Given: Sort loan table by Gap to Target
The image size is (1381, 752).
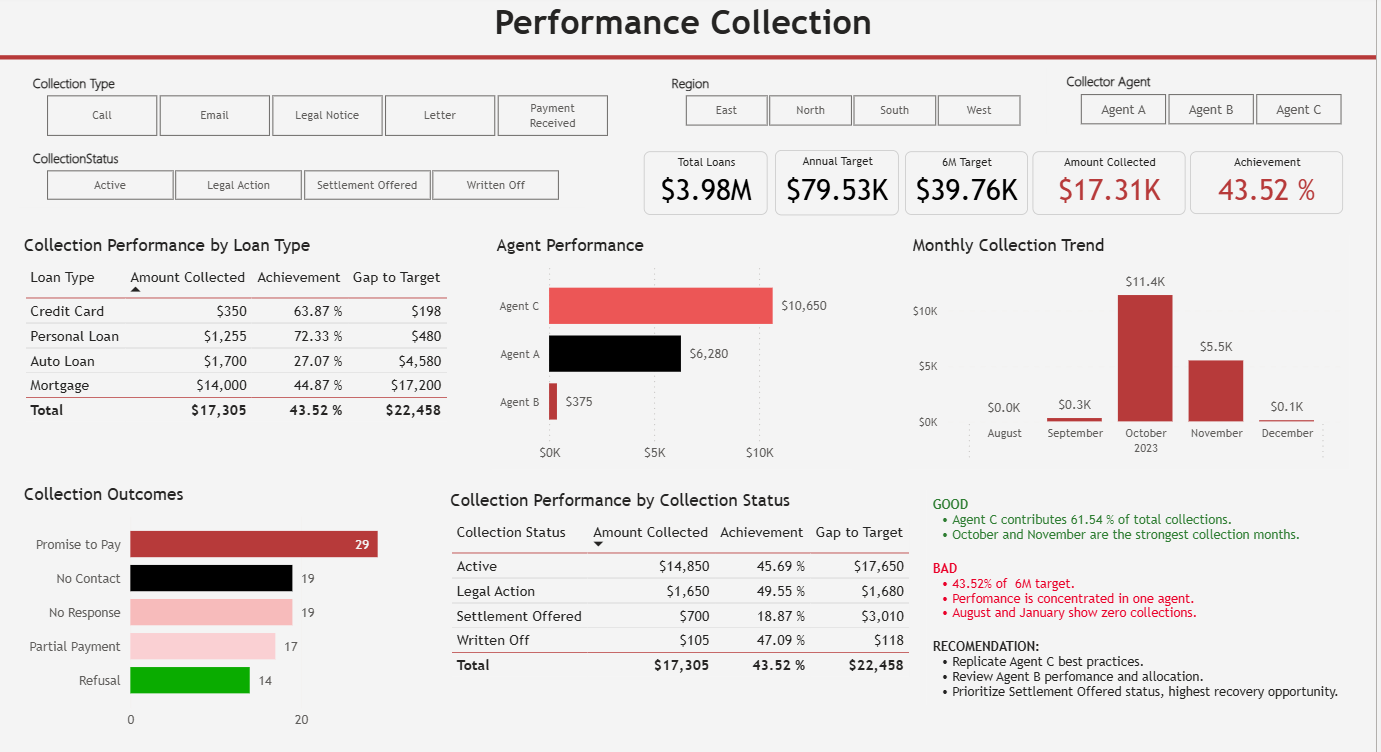Looking at the screenshot, I should pos(397,277).
